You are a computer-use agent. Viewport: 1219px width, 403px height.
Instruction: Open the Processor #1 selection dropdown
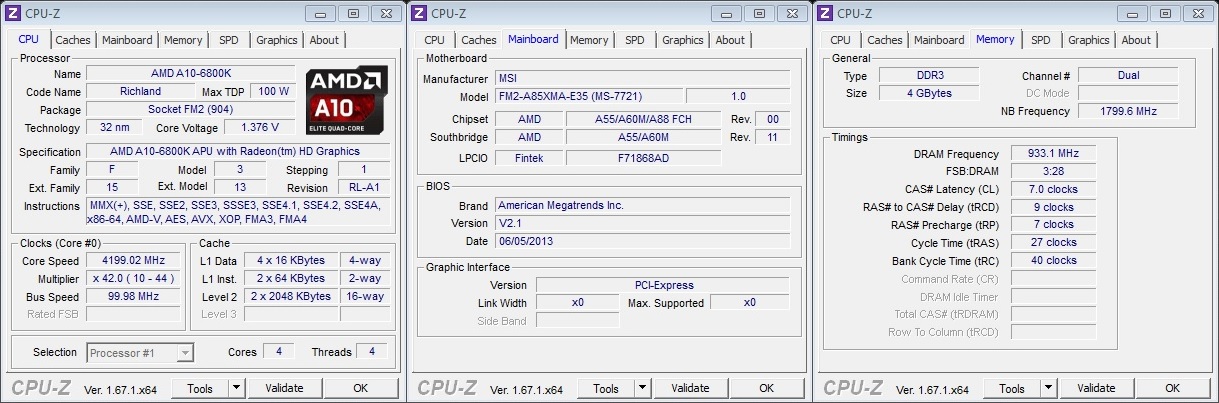(140, 352)
